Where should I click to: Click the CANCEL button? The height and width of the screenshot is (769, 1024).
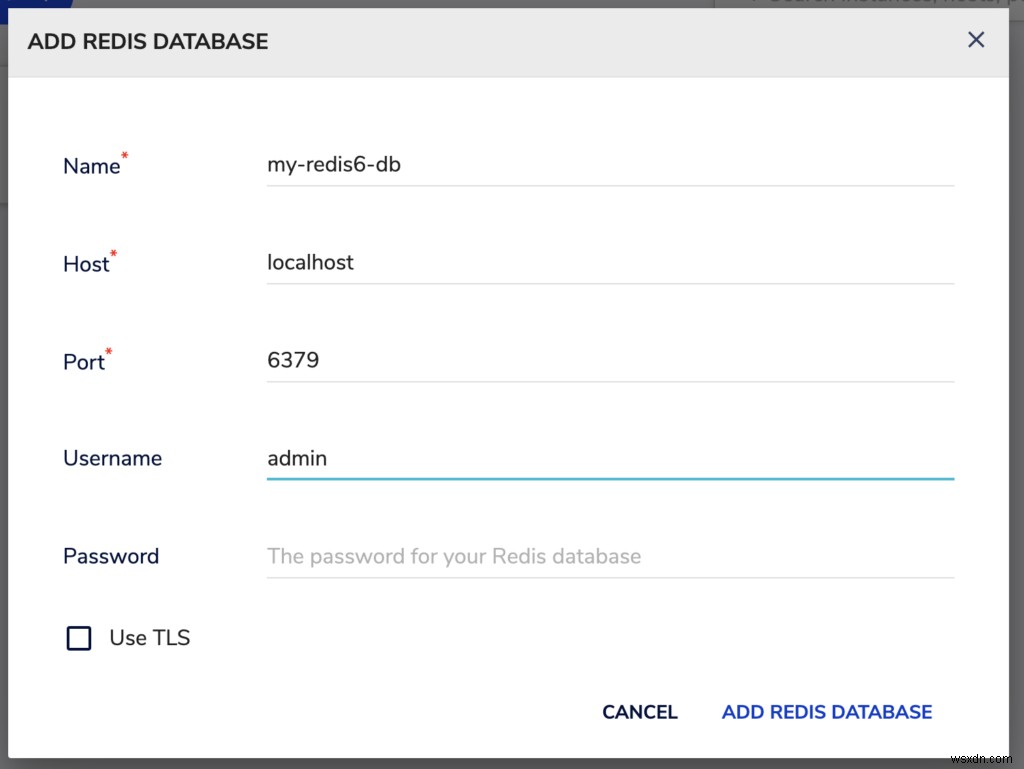pos(640,712)
